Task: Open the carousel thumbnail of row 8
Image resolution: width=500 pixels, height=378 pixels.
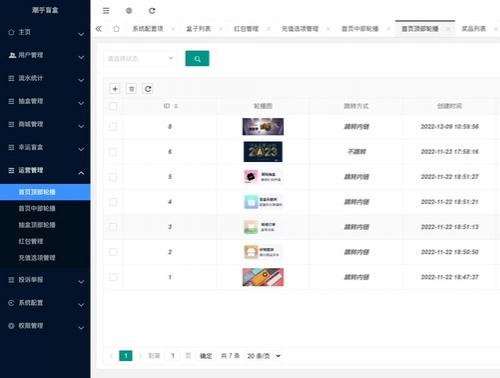Action: 263,127
